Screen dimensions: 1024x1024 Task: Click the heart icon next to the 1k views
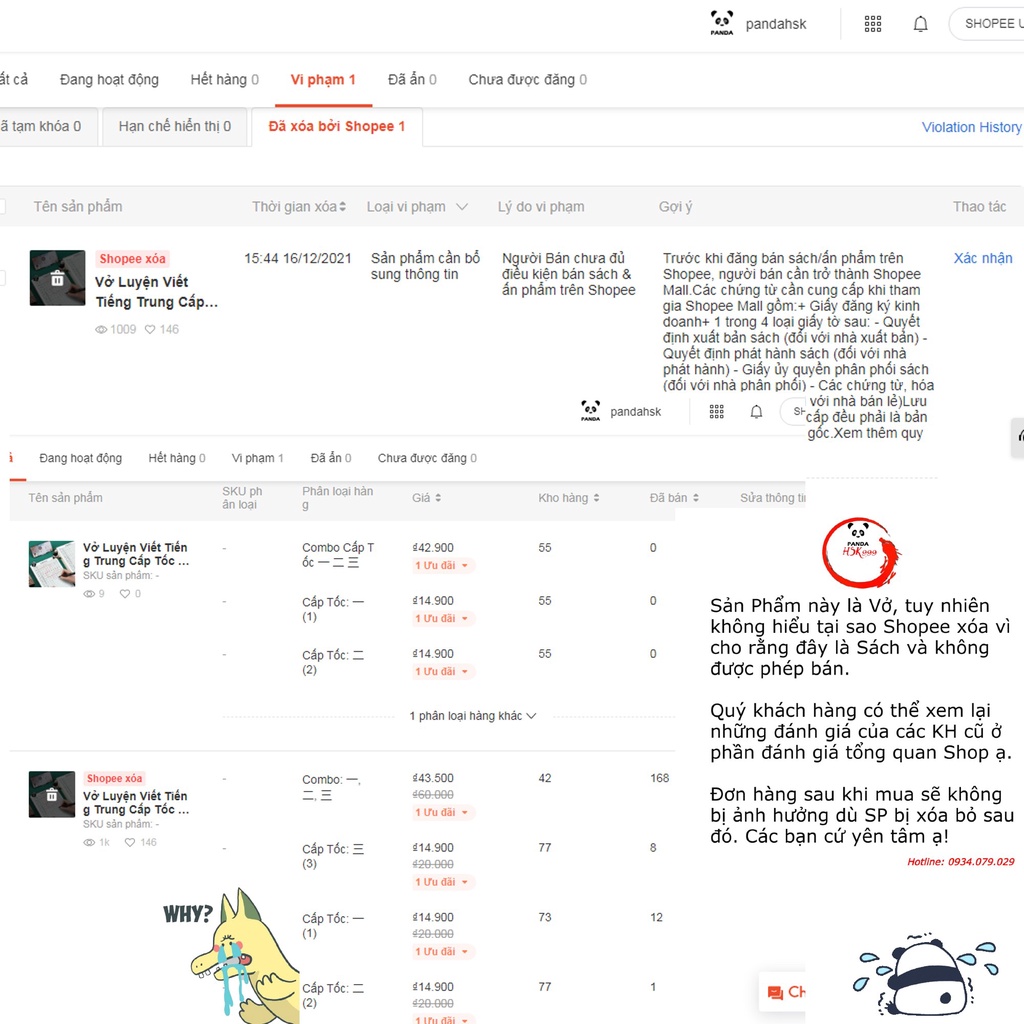130,842
